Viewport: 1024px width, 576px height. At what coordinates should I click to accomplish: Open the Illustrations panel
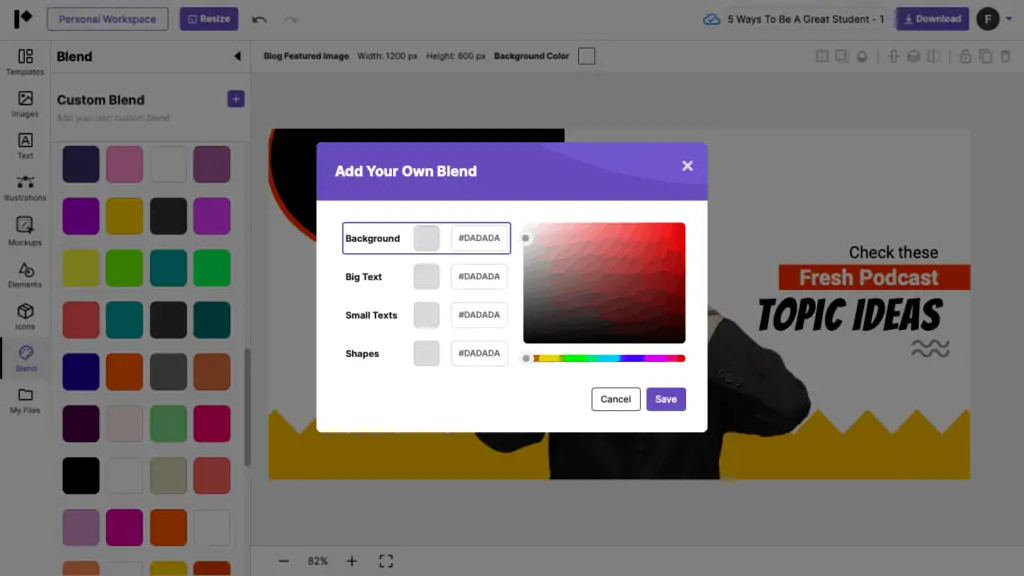(25, 188)
